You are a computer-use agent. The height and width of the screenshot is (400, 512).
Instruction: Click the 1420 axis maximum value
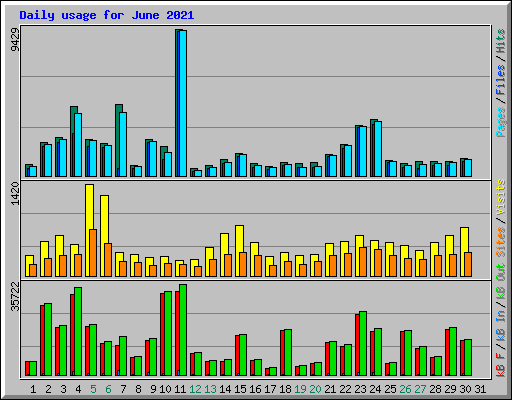[15, 193]
